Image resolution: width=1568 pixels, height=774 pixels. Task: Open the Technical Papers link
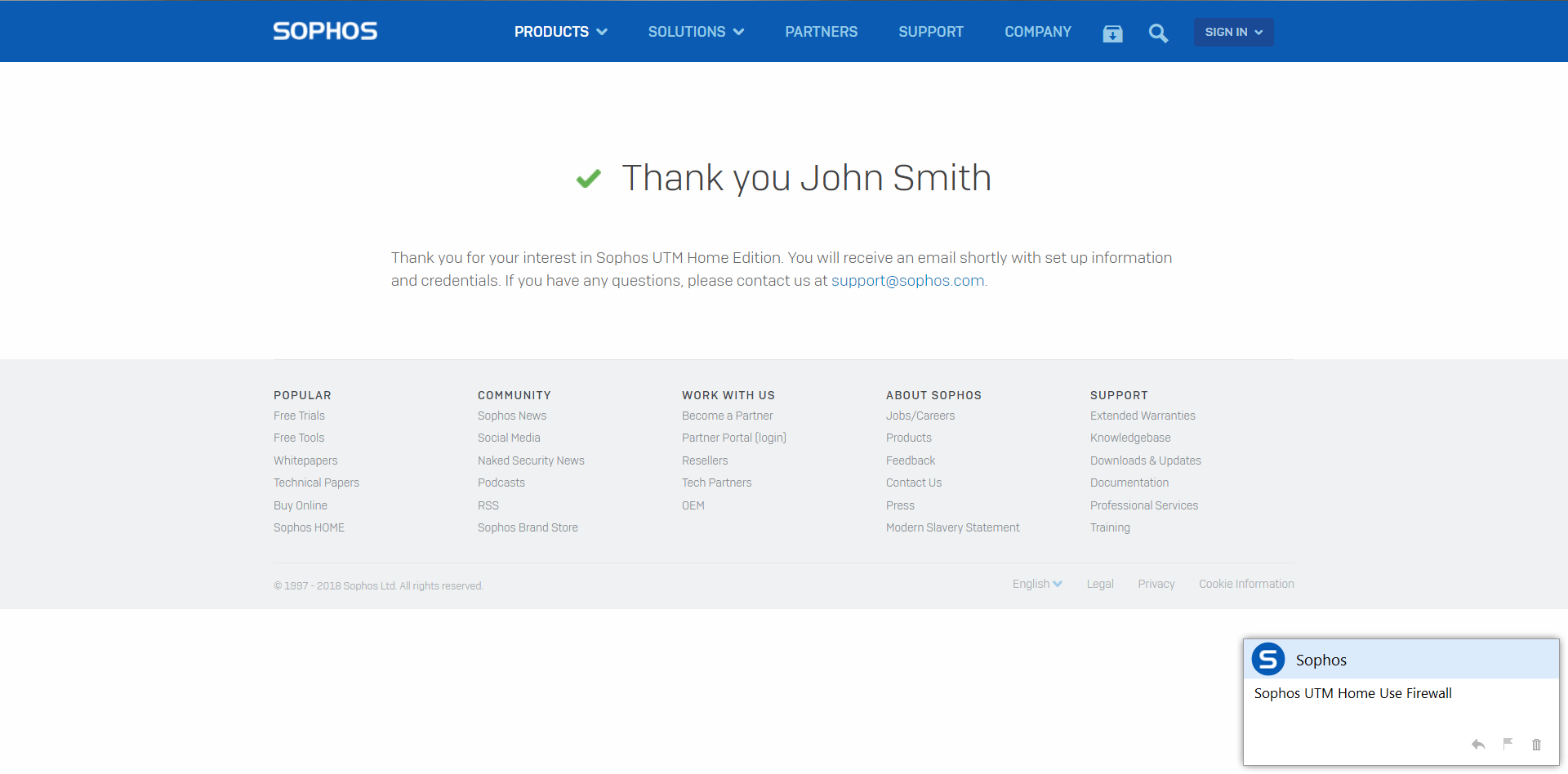pos(316,483)
